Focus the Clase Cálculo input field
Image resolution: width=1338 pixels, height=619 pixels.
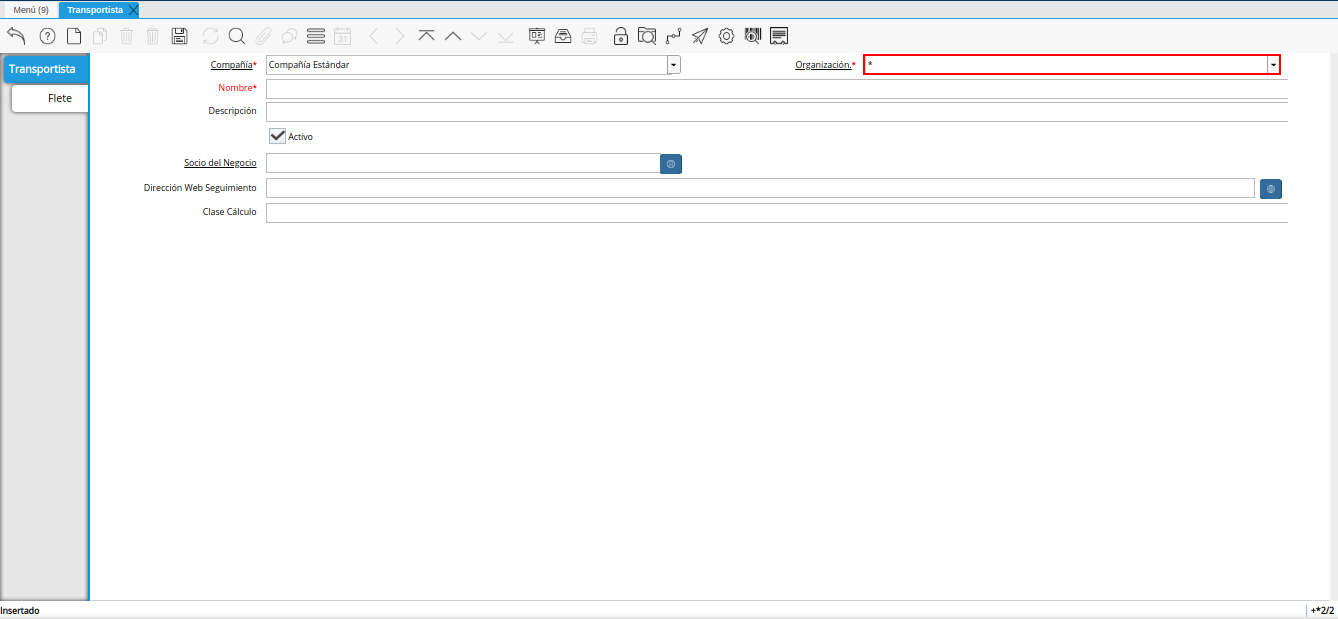777,212
